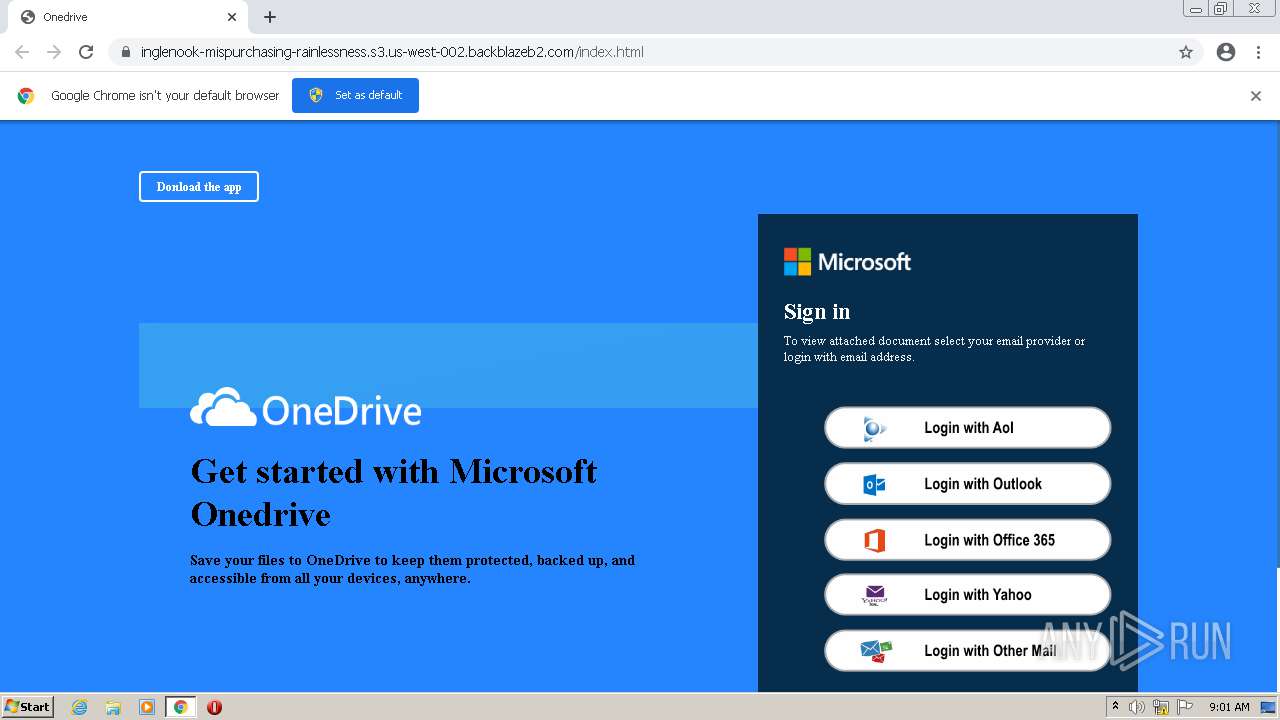Click Login with Yahoo button
Screen dimensions: 1280x720
[967, 595]
